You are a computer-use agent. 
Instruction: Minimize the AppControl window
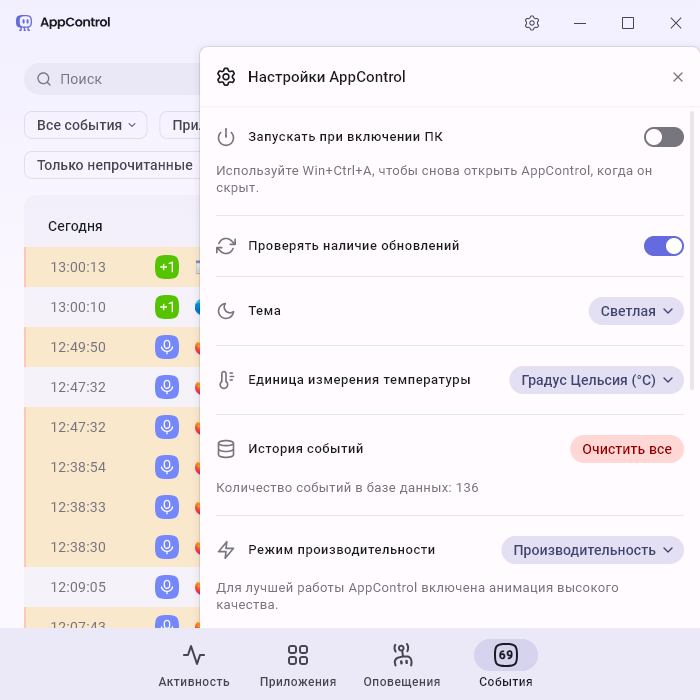click(580, 23)
